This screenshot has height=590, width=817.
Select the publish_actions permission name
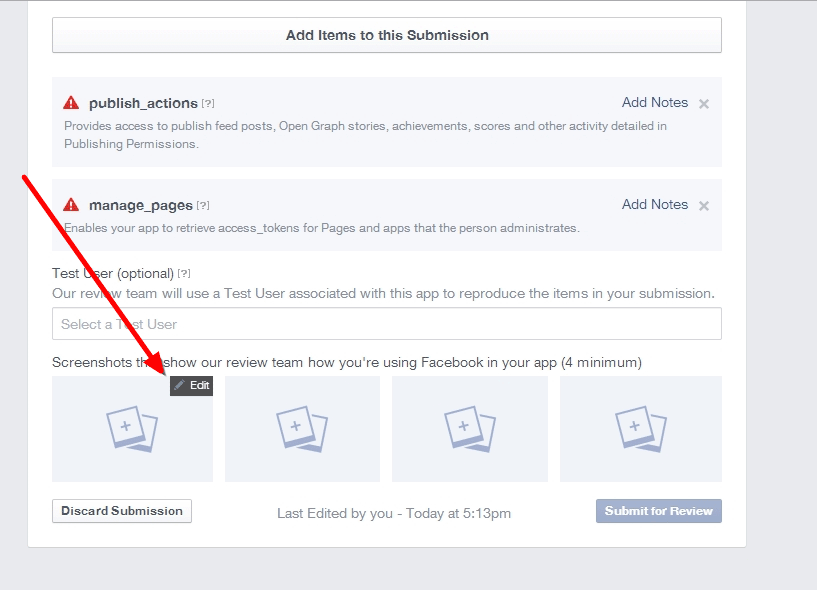[143, 103]
